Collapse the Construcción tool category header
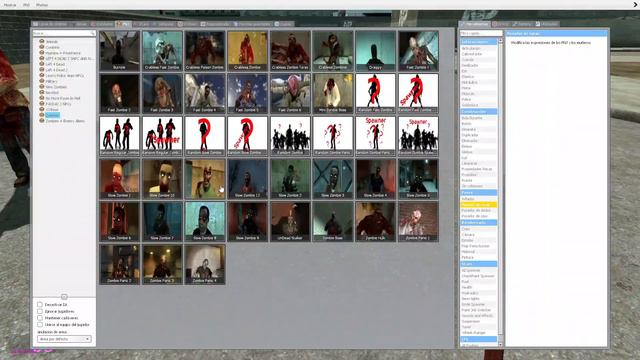640x360 pixels. tap(478, 111)
